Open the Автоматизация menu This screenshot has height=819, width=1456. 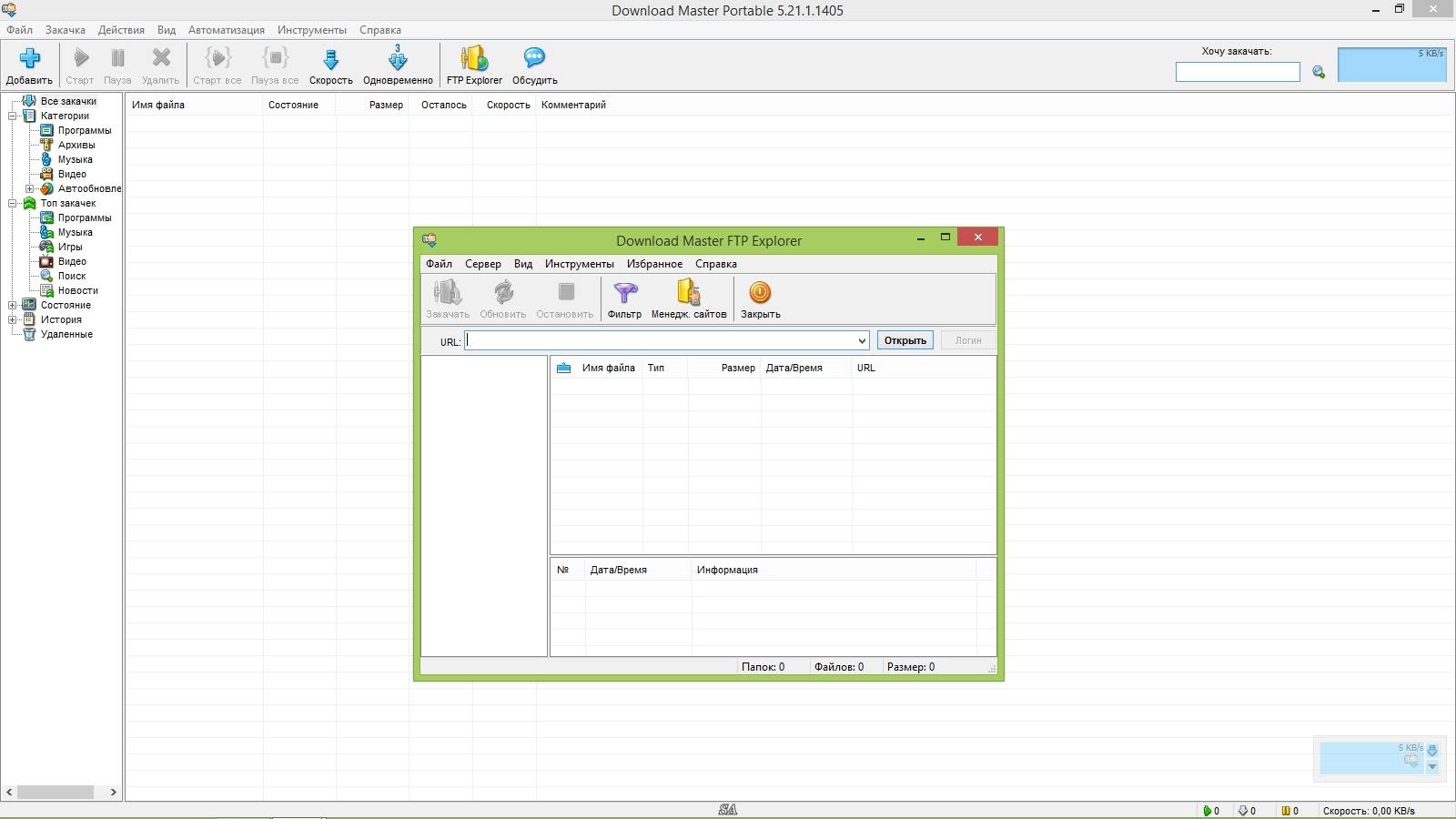pyautogui.click(x=227, y=30)
